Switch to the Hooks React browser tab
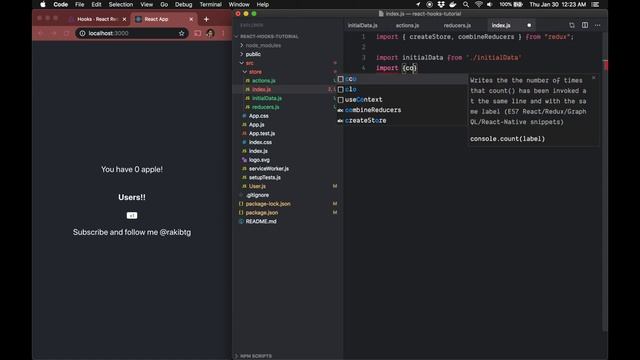 (x=97, y=19)
